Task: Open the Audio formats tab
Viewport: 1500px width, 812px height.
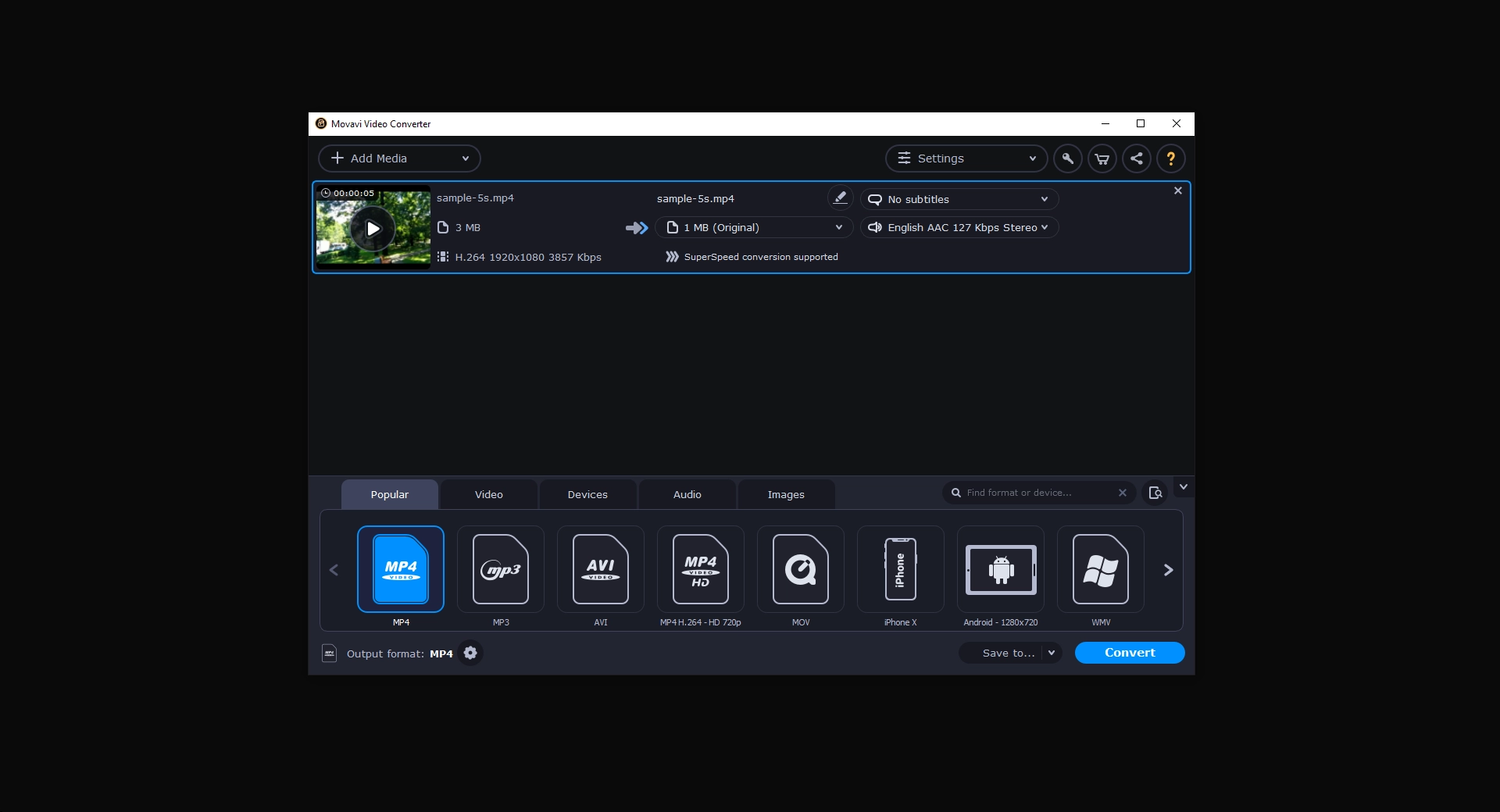Action: [686, 494]
